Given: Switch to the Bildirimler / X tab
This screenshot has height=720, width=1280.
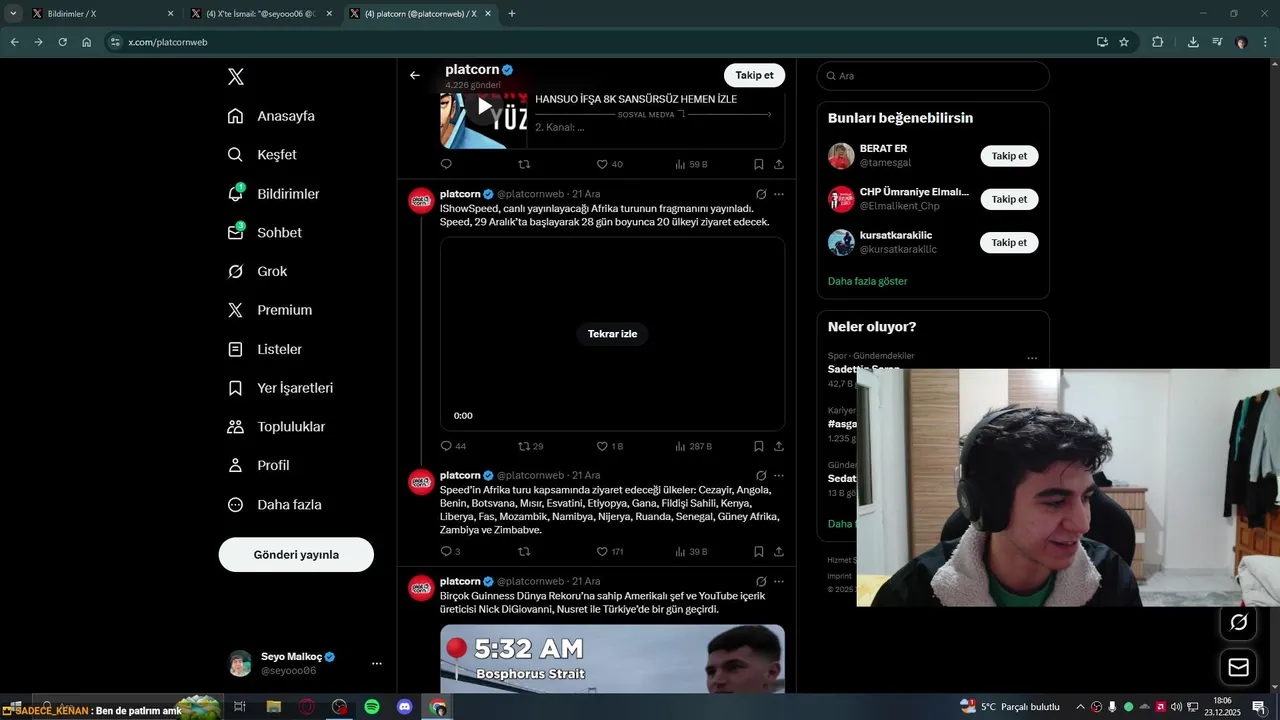Looking at the screenshot, I should (104, 14).
